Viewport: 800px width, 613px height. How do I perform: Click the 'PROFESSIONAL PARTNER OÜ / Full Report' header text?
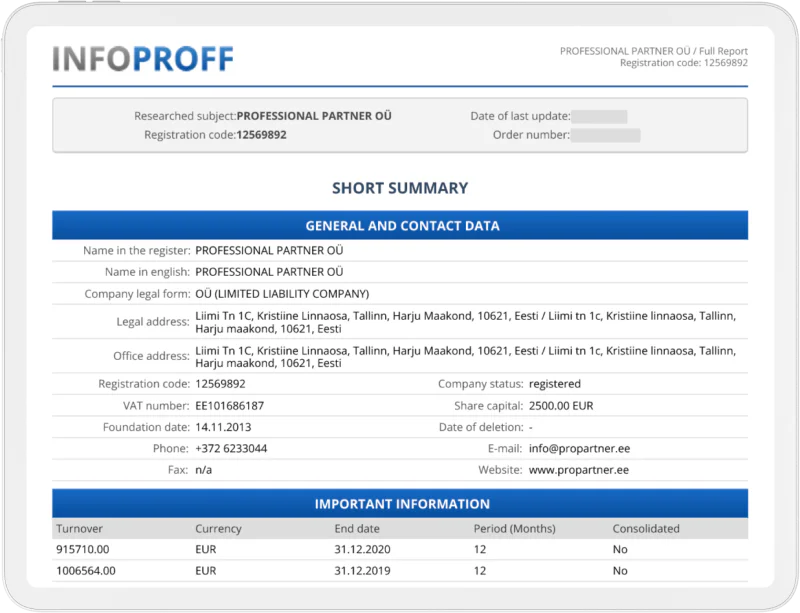point(654,51)
